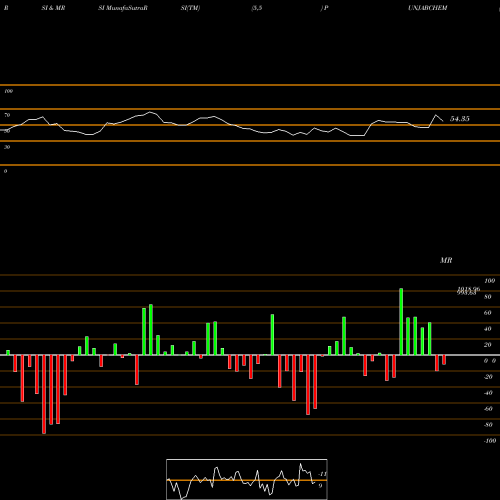Click the 60 label on MR axis

488,313
